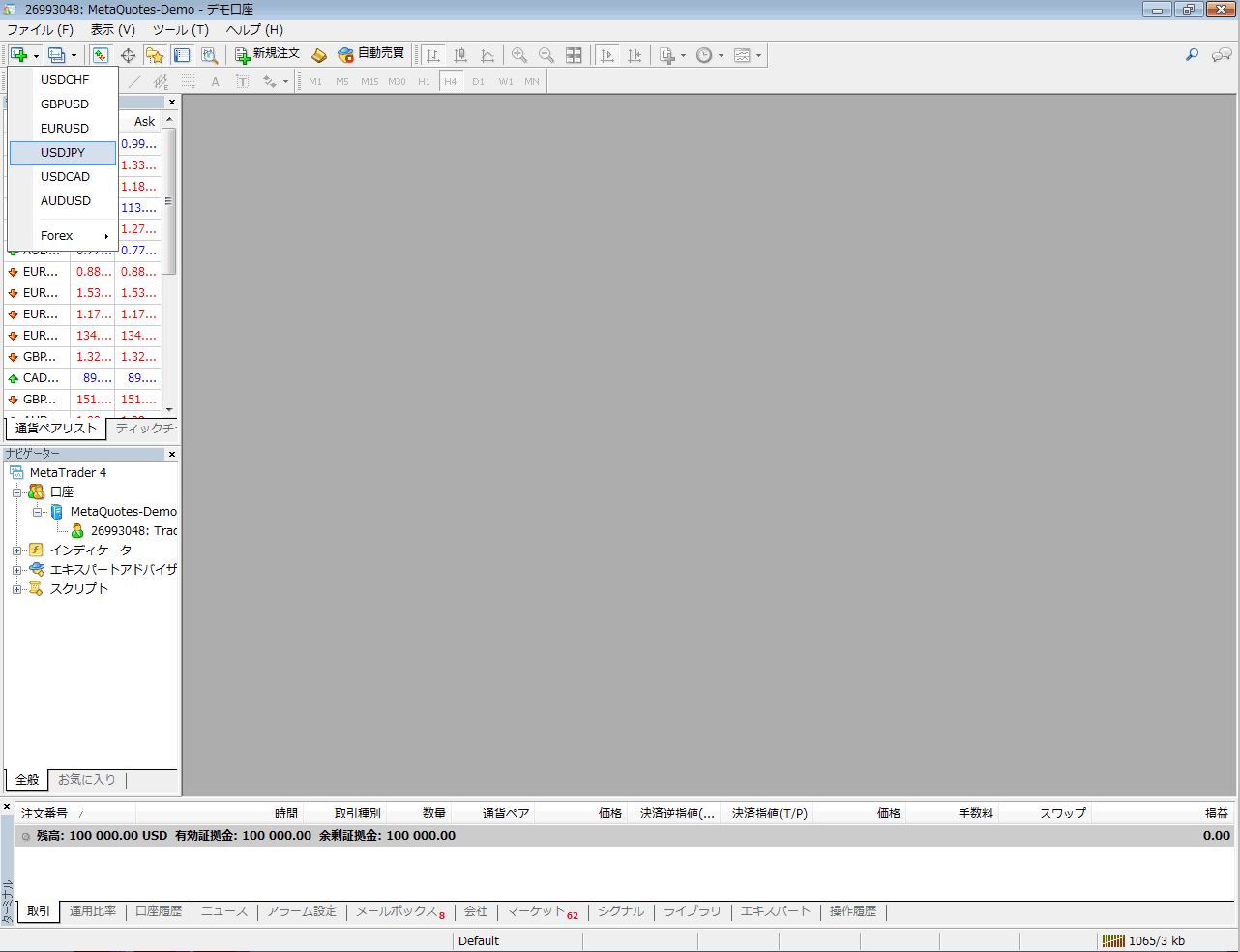Select the equidistant channel tool
1240x952 pixels.
click(161, 82)
